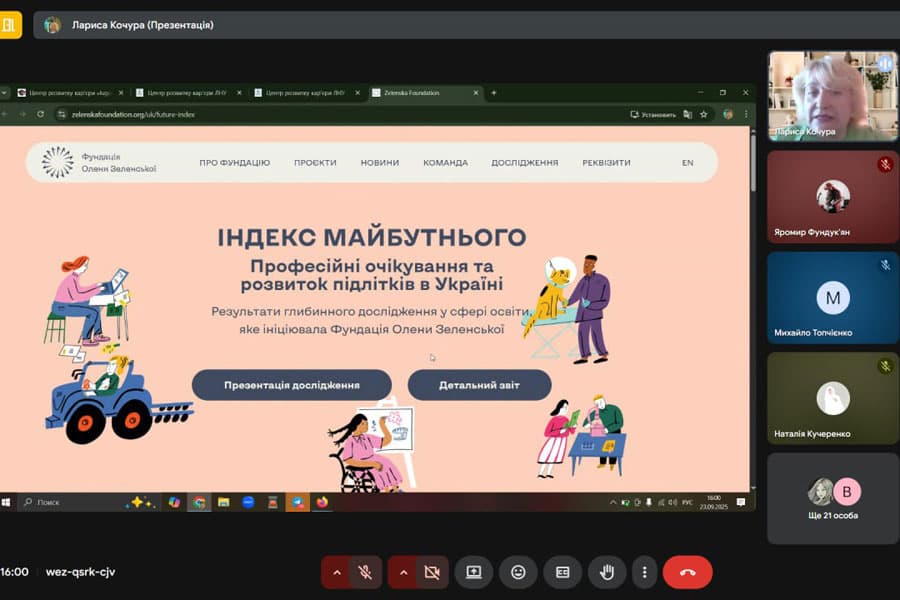
Task: Click the browser reload icon
Action: [40, 114]
